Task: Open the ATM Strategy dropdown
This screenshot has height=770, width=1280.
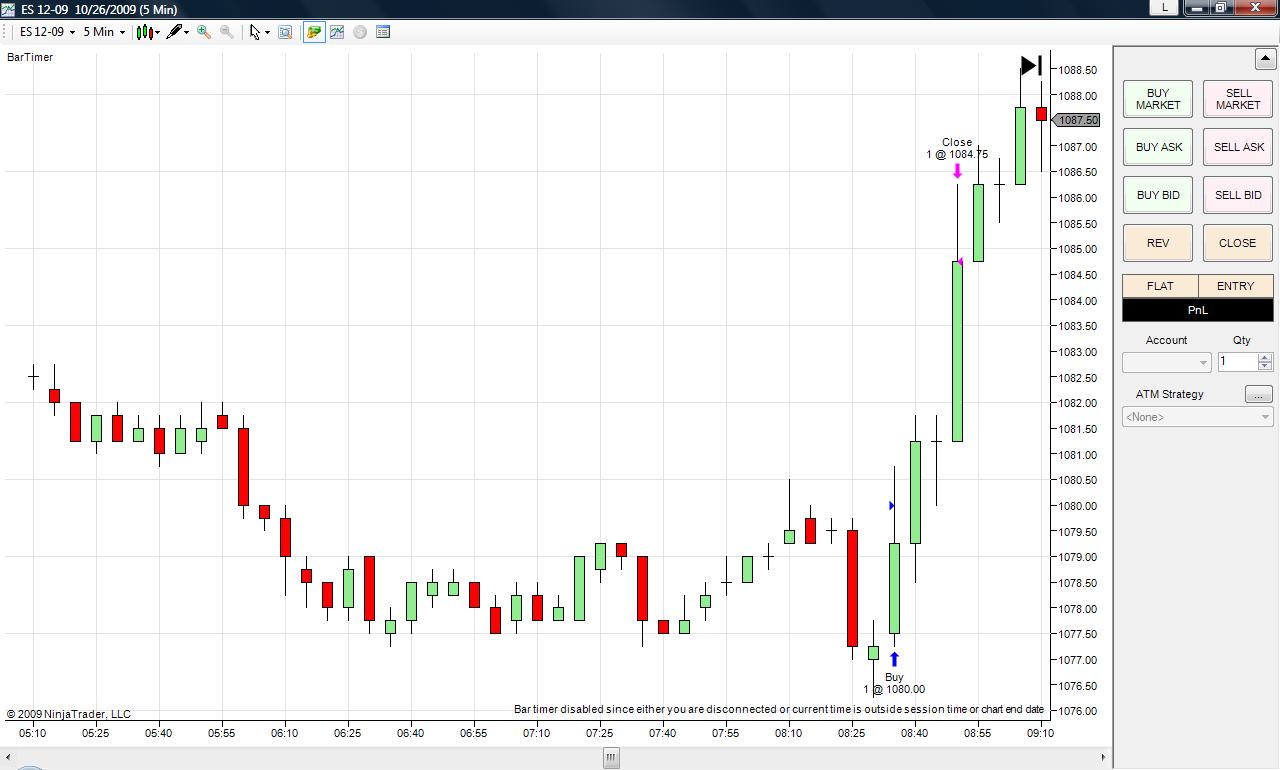Action: click(x=1198, y=416)
